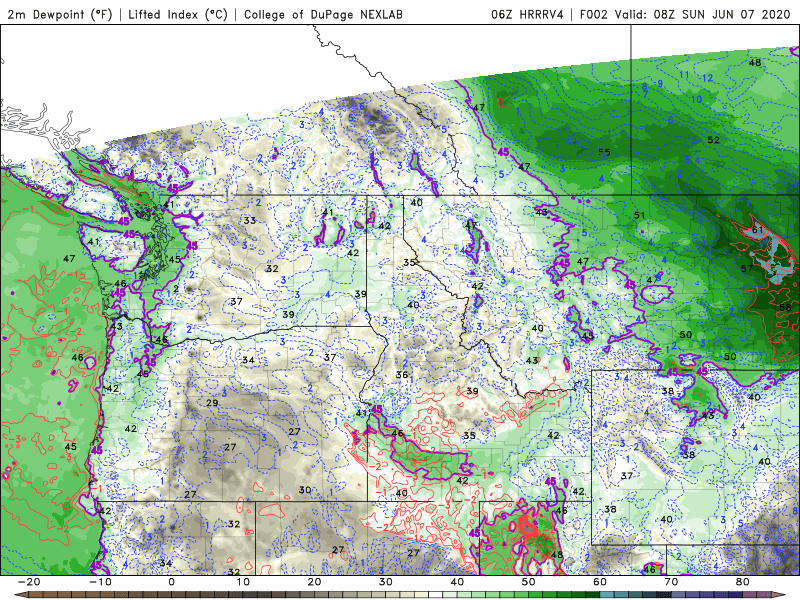This screenshot has height=600, width=800.
Task: Click the "52" dewpoint value on map
Action: [713, 140]
